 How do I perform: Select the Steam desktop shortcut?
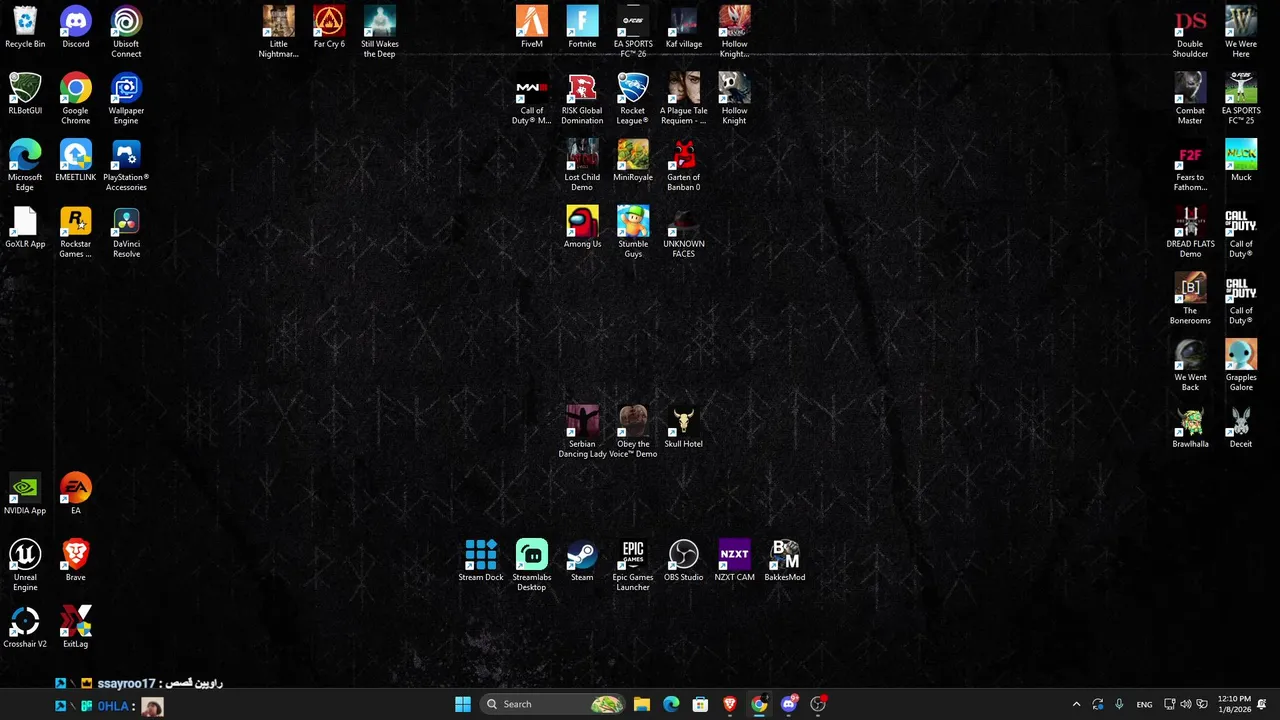(582, 561)
